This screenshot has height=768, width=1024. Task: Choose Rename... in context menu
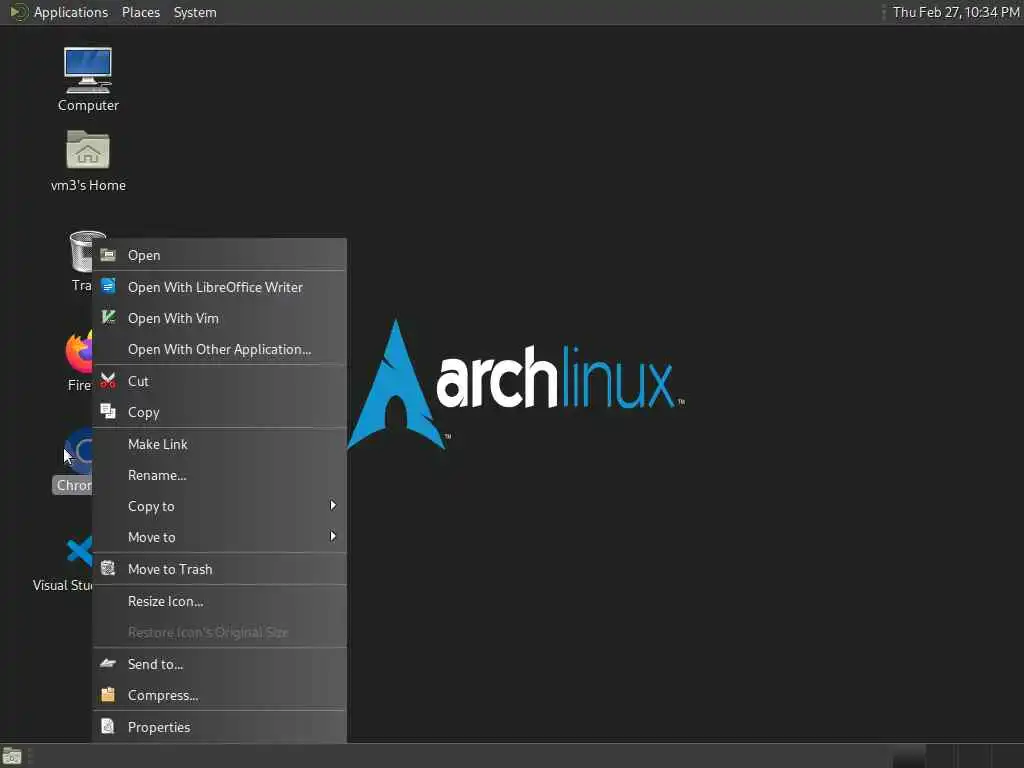click(x=219, y=475)
